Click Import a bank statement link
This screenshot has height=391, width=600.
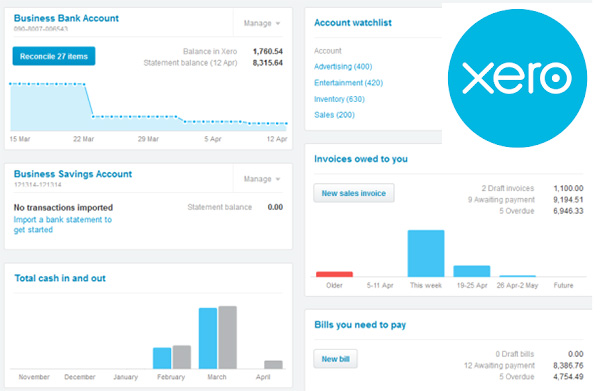coord(63,225)
